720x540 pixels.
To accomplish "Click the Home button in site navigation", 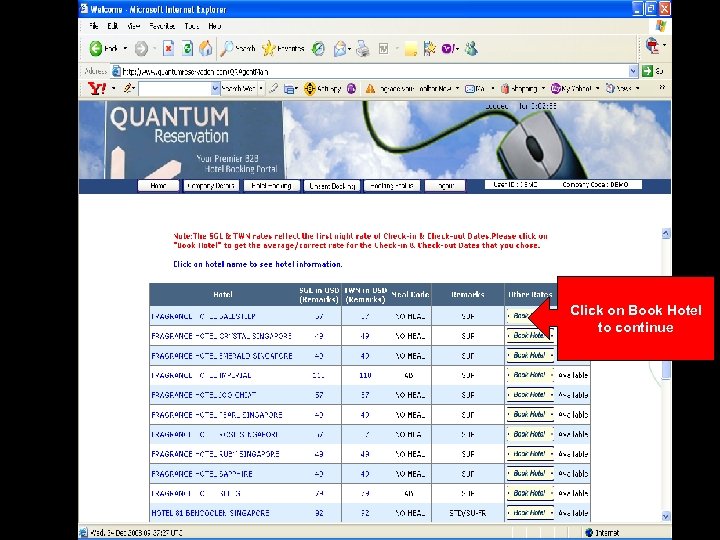I will coord(158,186).
